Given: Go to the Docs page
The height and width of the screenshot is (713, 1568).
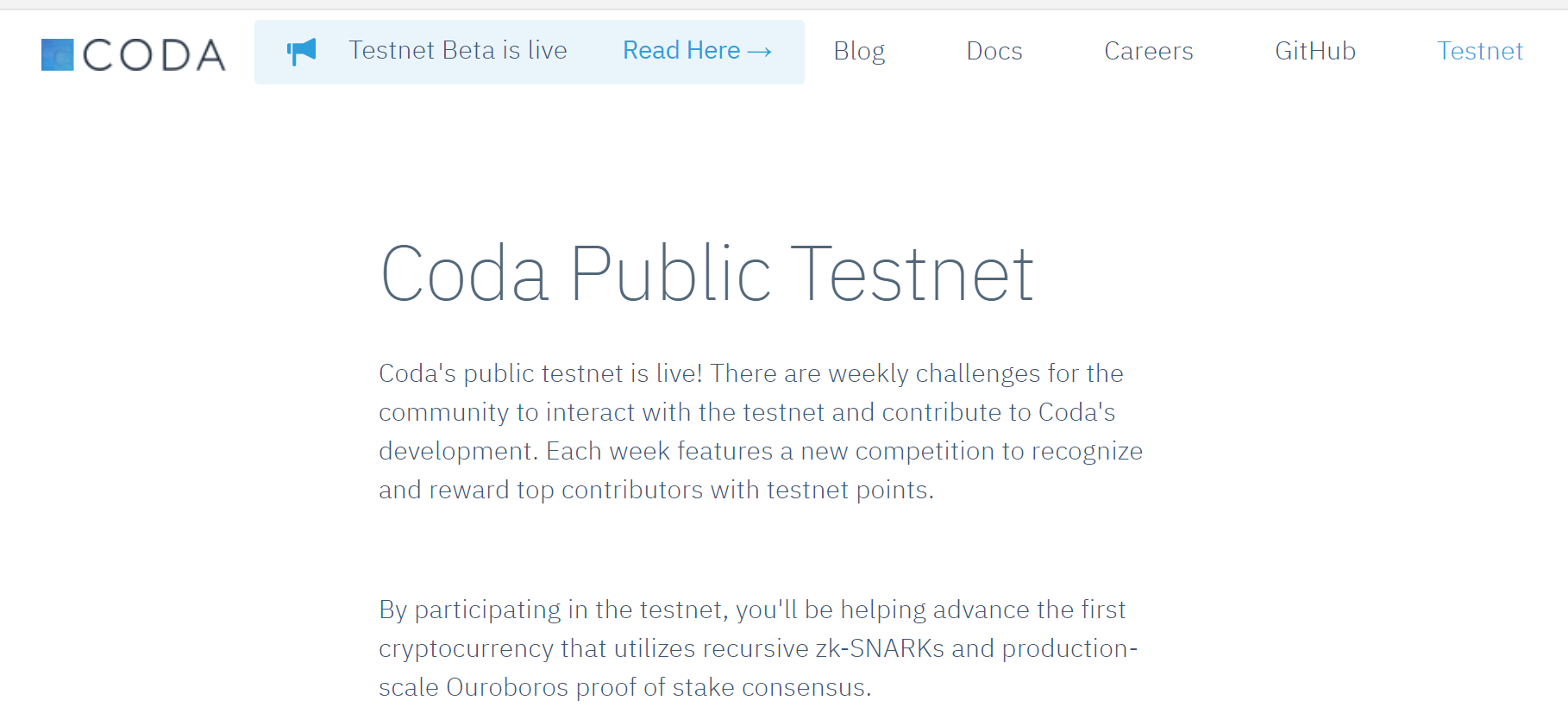Looking at the screenshot, I should coord(994,51).
